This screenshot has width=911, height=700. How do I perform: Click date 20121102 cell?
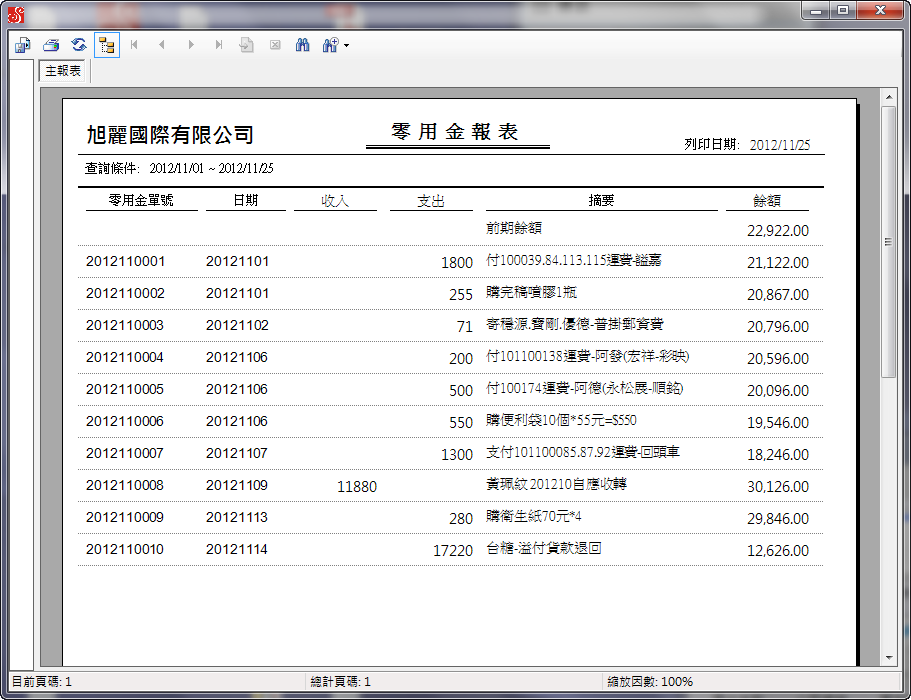coord(237,325)
